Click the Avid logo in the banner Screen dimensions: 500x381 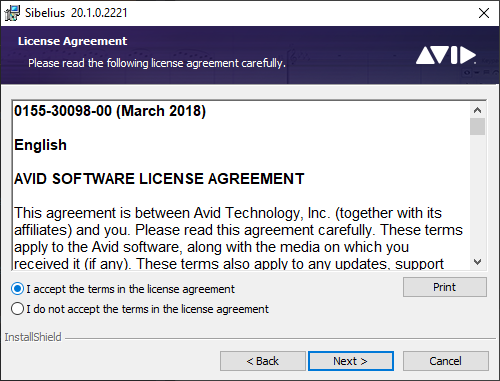tap(446, 55)
